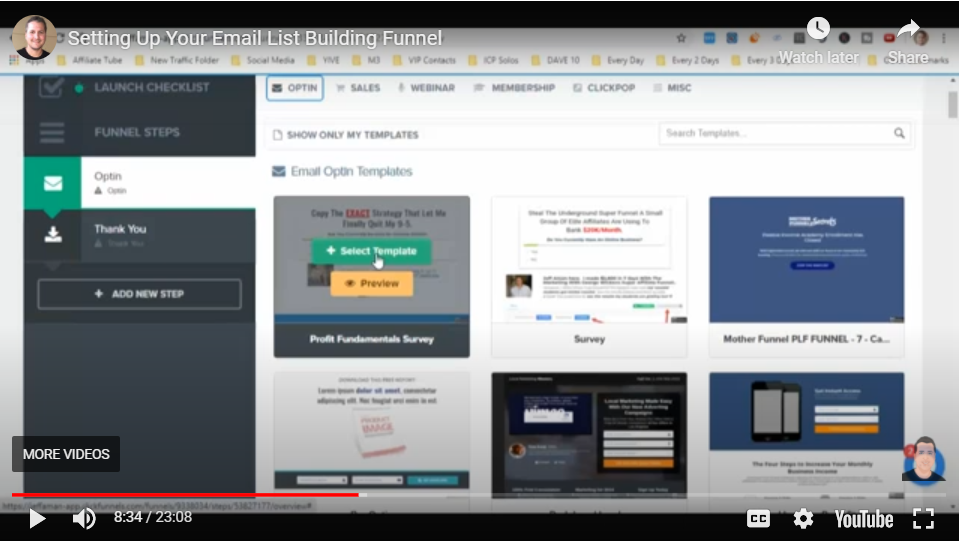Switch to the Sales templates tab
This screenshot has height=541, width=960.
(x=358, y=88)
